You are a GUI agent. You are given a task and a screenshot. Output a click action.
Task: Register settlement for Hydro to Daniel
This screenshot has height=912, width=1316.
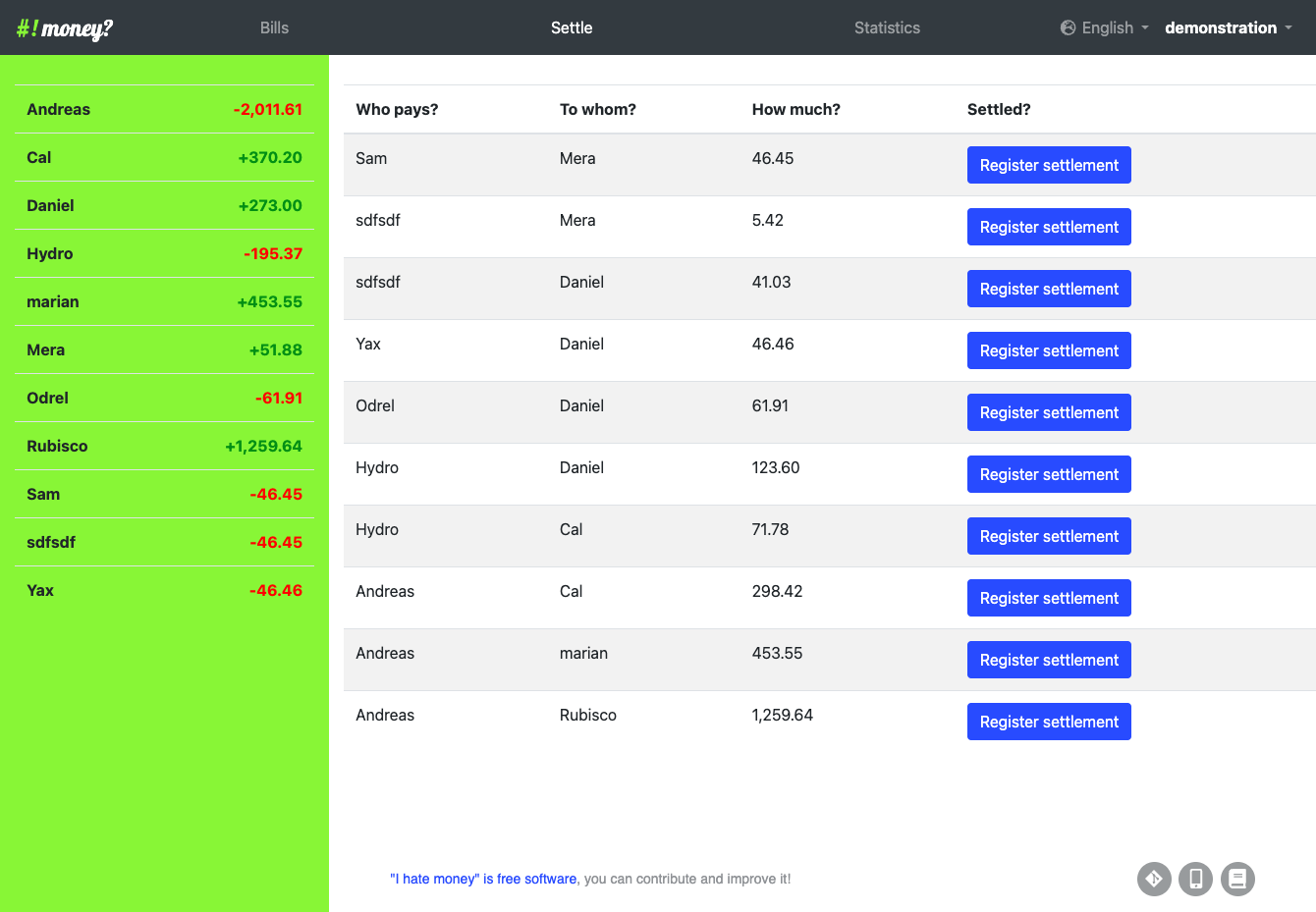coord(1049,474)
